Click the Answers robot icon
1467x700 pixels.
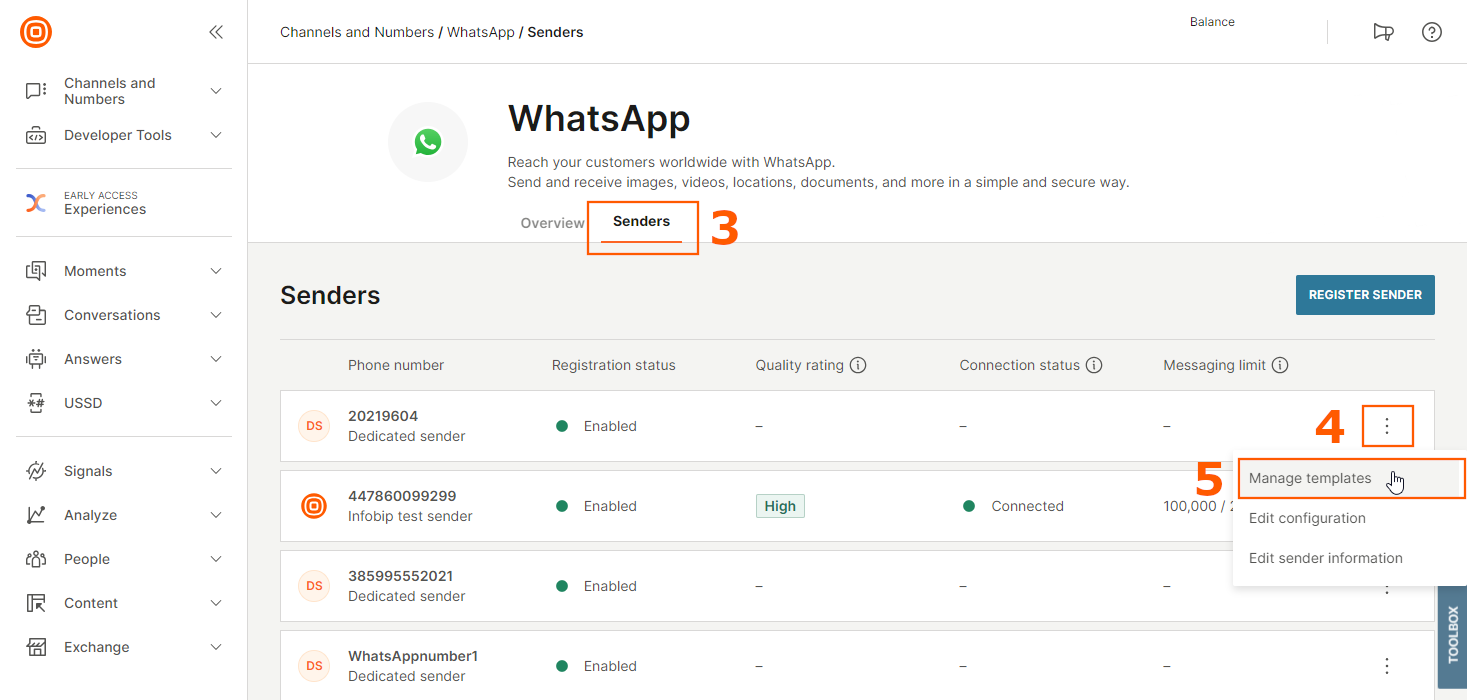pyautogui.click(x=36, y=359)
